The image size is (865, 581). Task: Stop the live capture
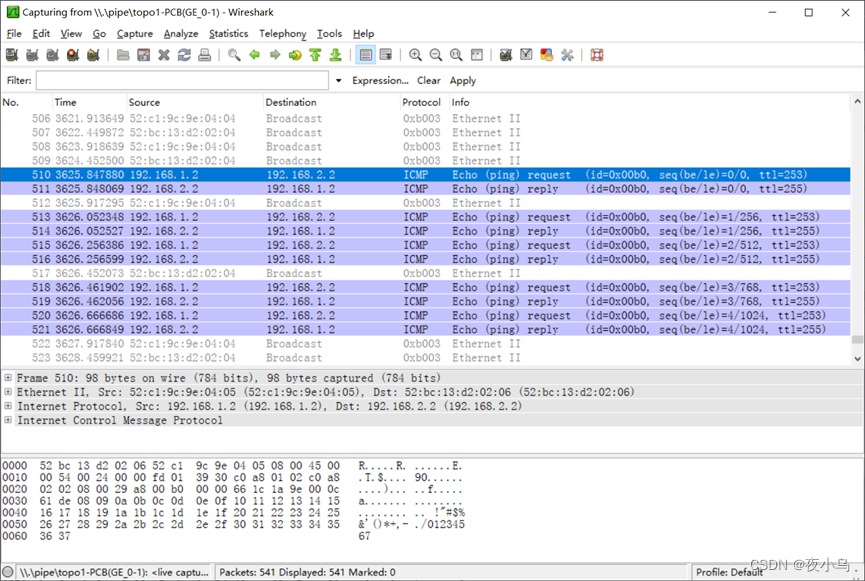[x=71, y=54]
